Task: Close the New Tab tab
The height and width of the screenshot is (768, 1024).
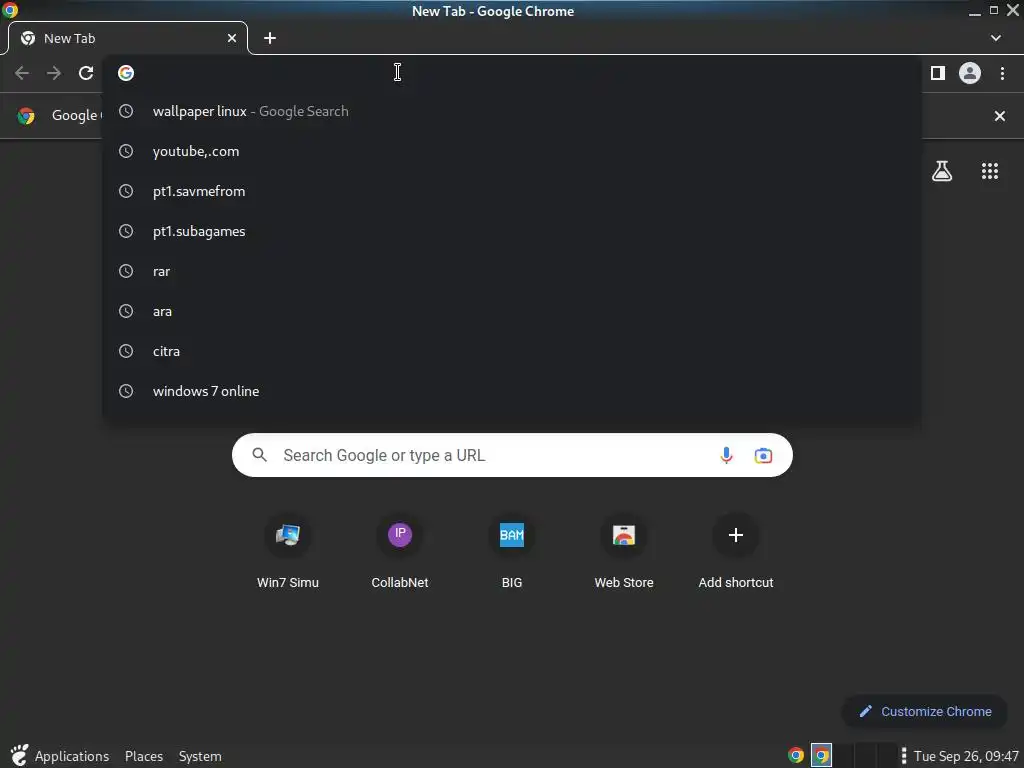Action: (x=232, y=39)
